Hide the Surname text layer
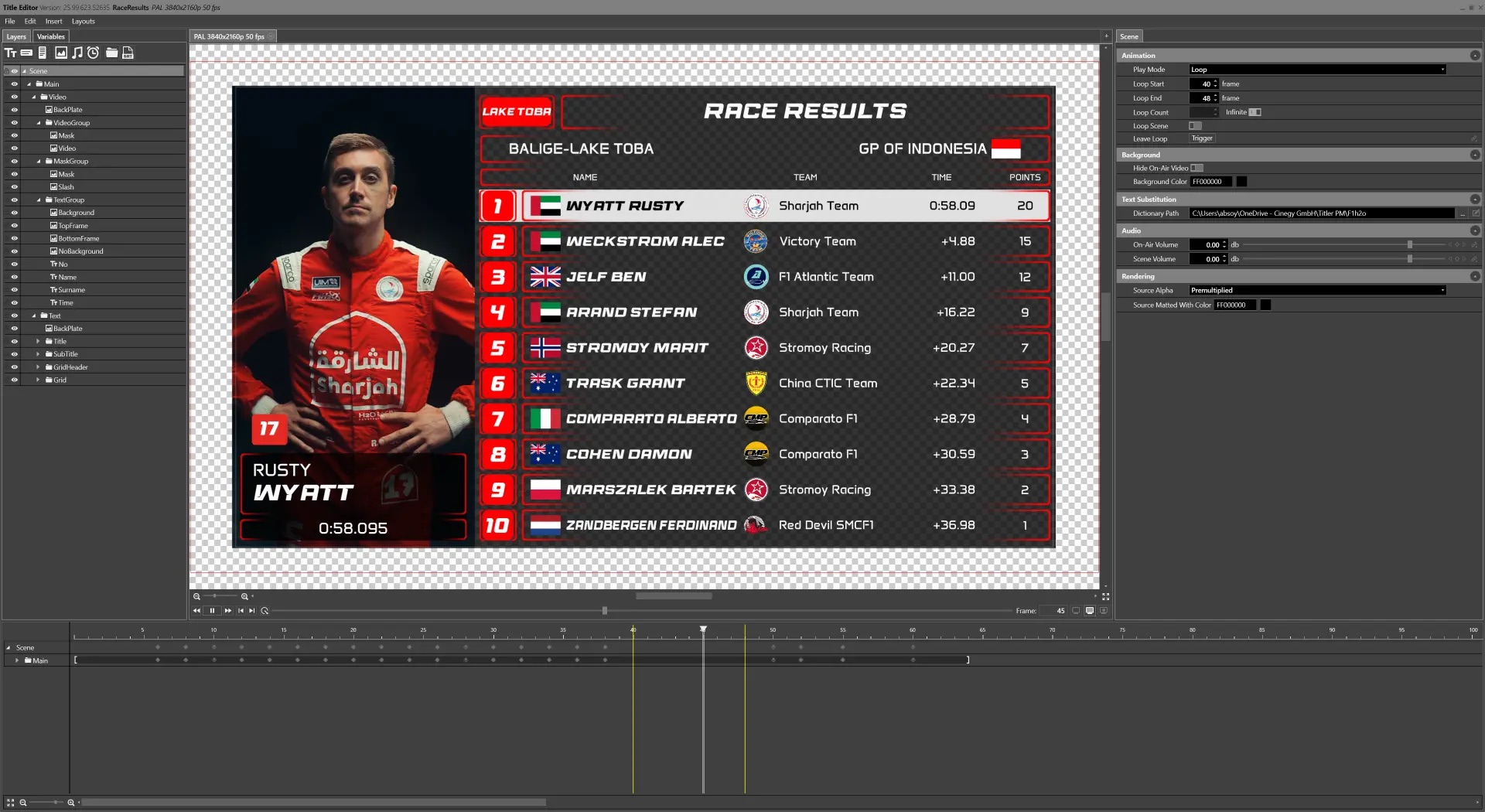Screen dimensions: 1485x812 14,290
